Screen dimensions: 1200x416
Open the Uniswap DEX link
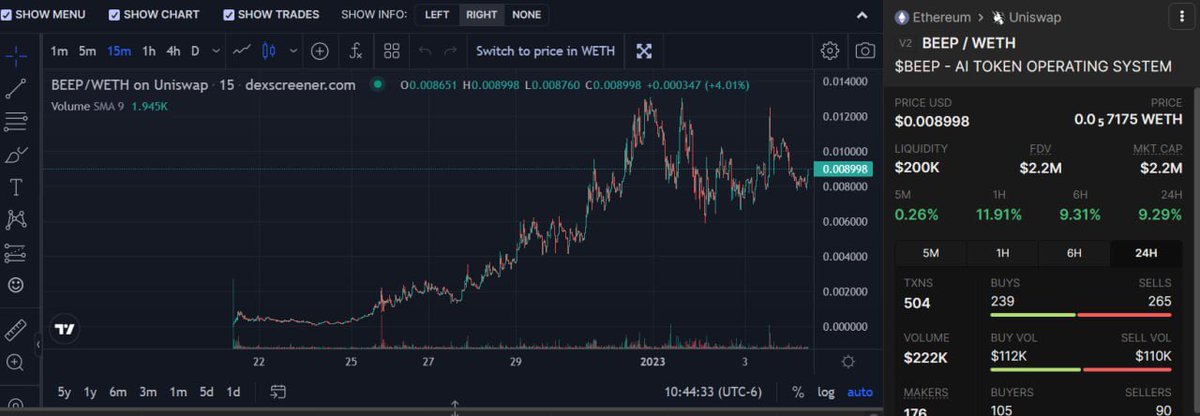click(1025, 17)
